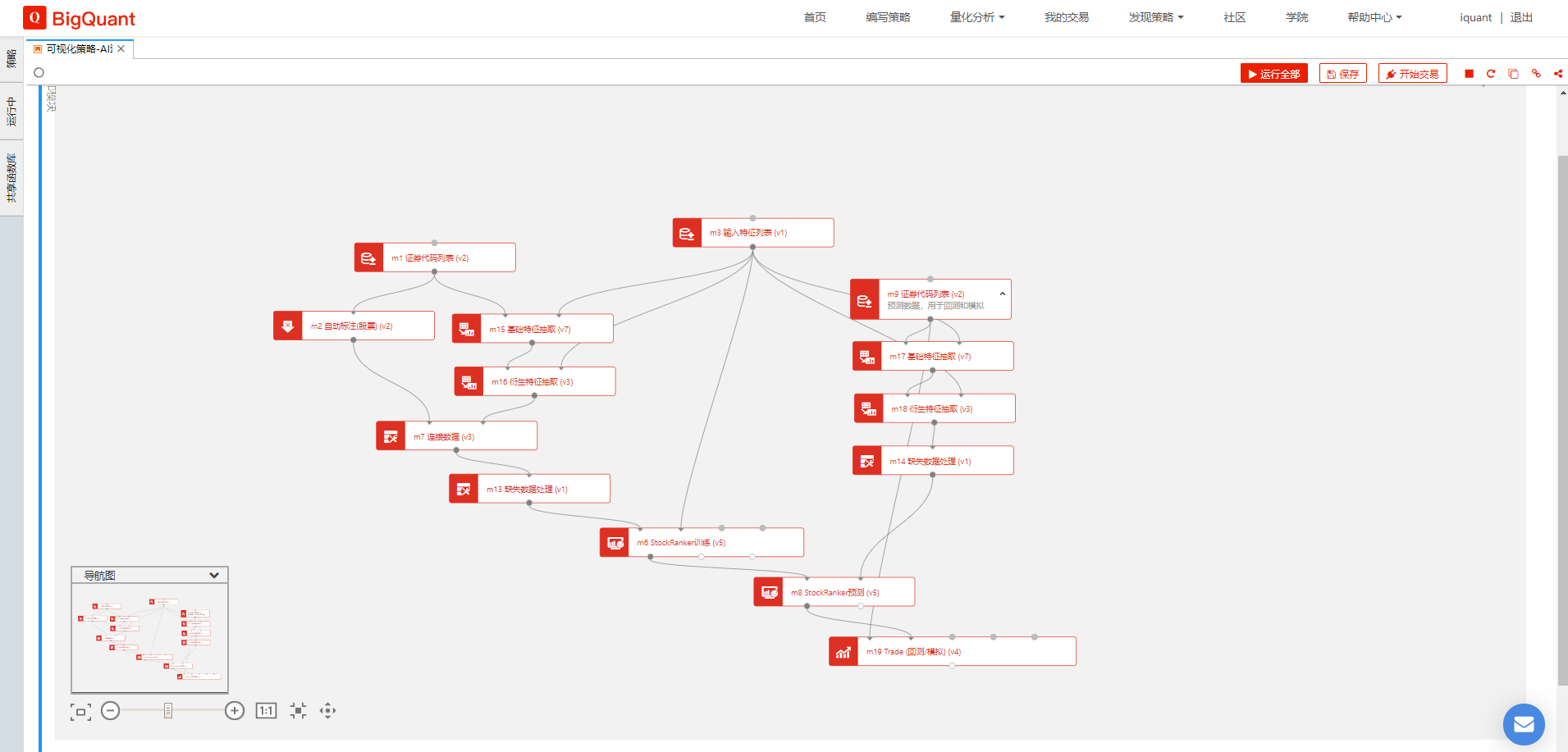Click the m7 连接数据 node icon

pyautogui.click(x=391, y=436)
